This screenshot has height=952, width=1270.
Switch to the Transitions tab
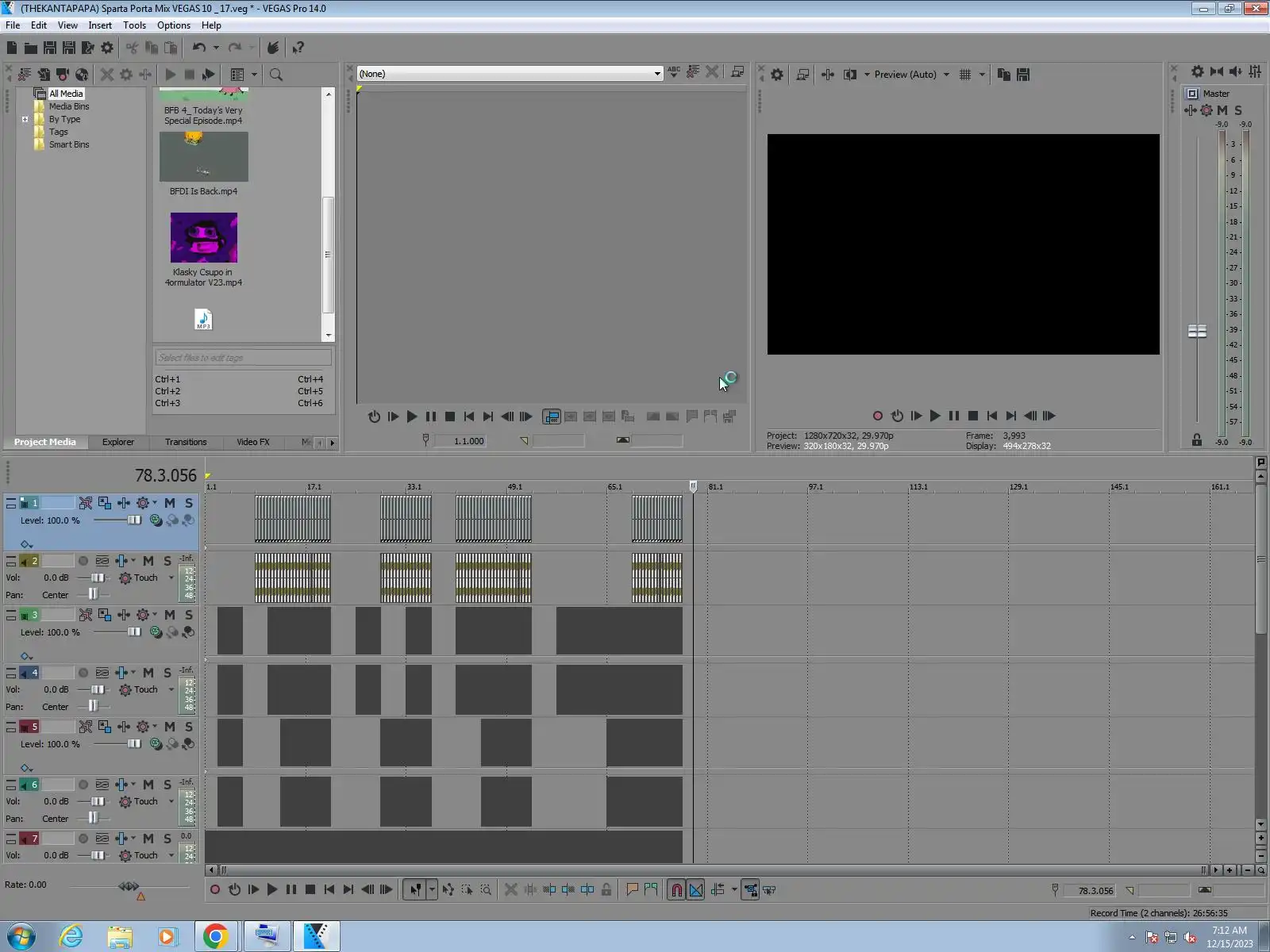(186, 442)
